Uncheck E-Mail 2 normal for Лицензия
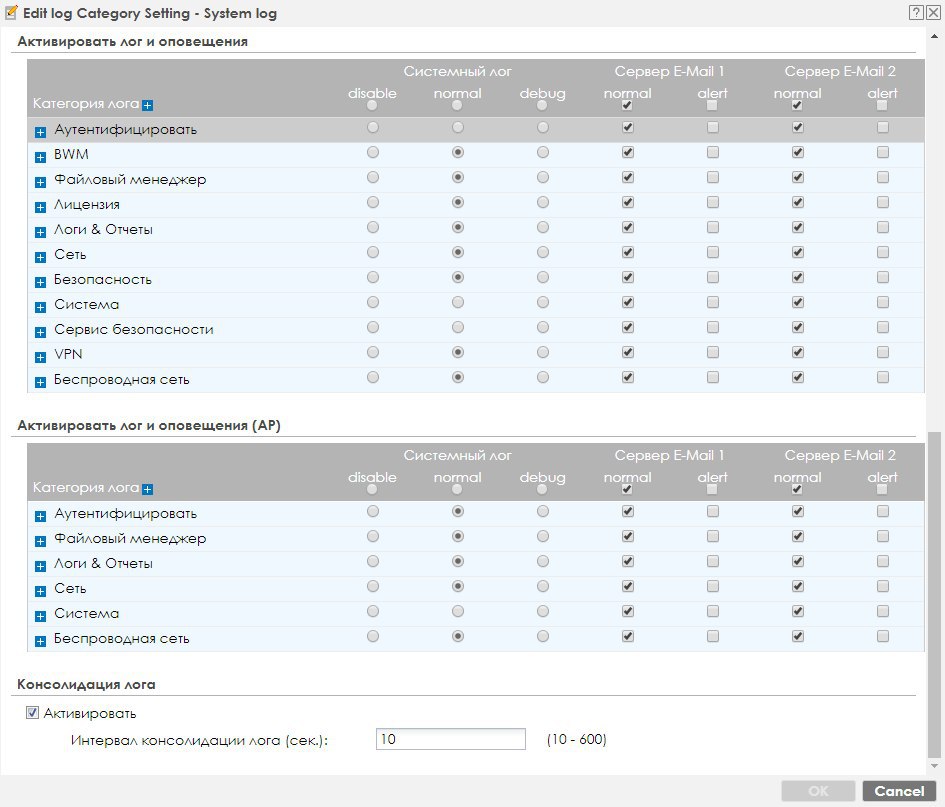This screenshot has width=945, height=807. (798, 203)
